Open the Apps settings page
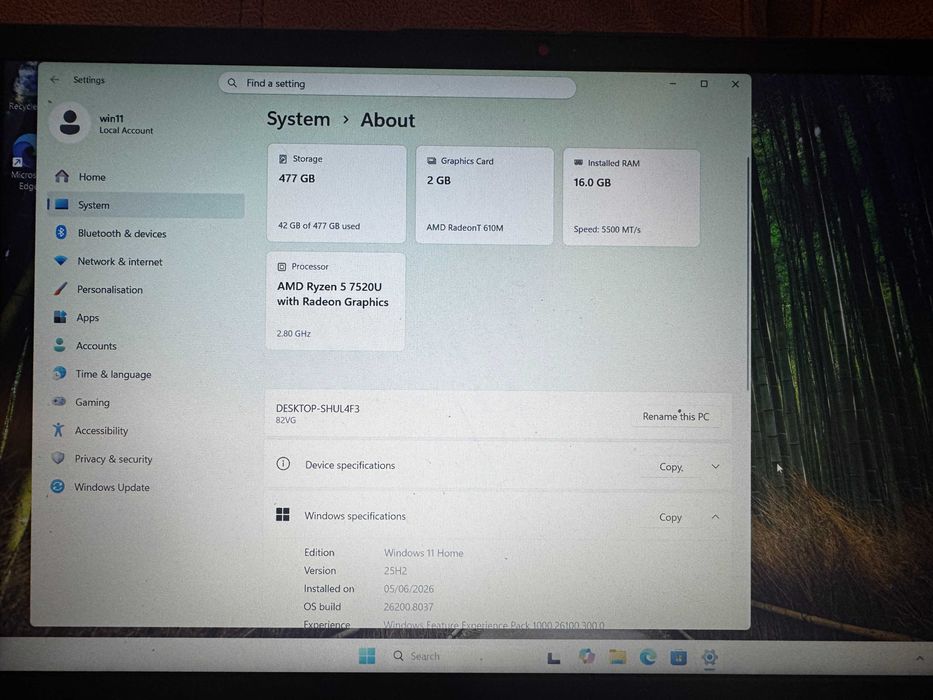The width and height of the screenshot is (933, 700). (x=146, y=317)
